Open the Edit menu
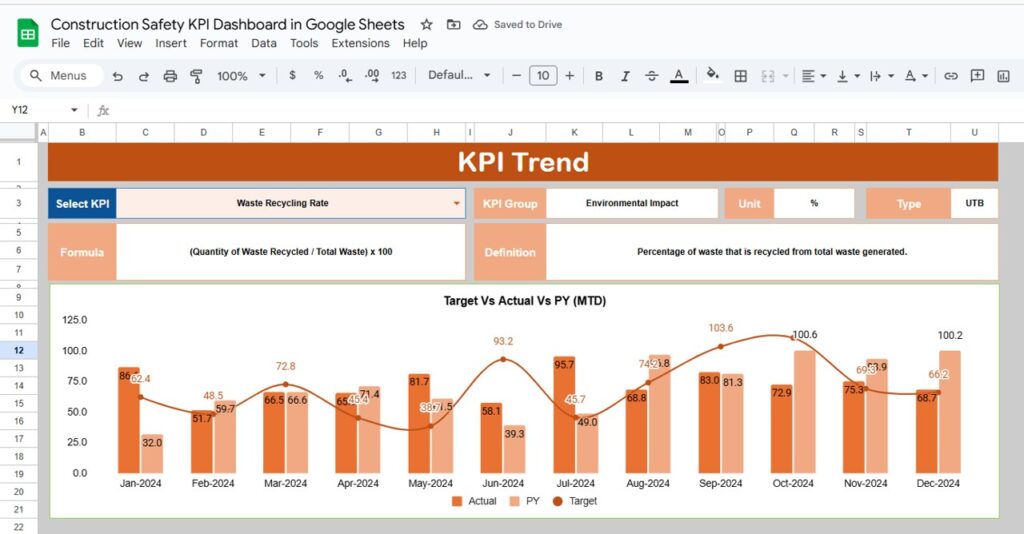This screenshot has width=1024, height=534. click(x=93, y=43)
